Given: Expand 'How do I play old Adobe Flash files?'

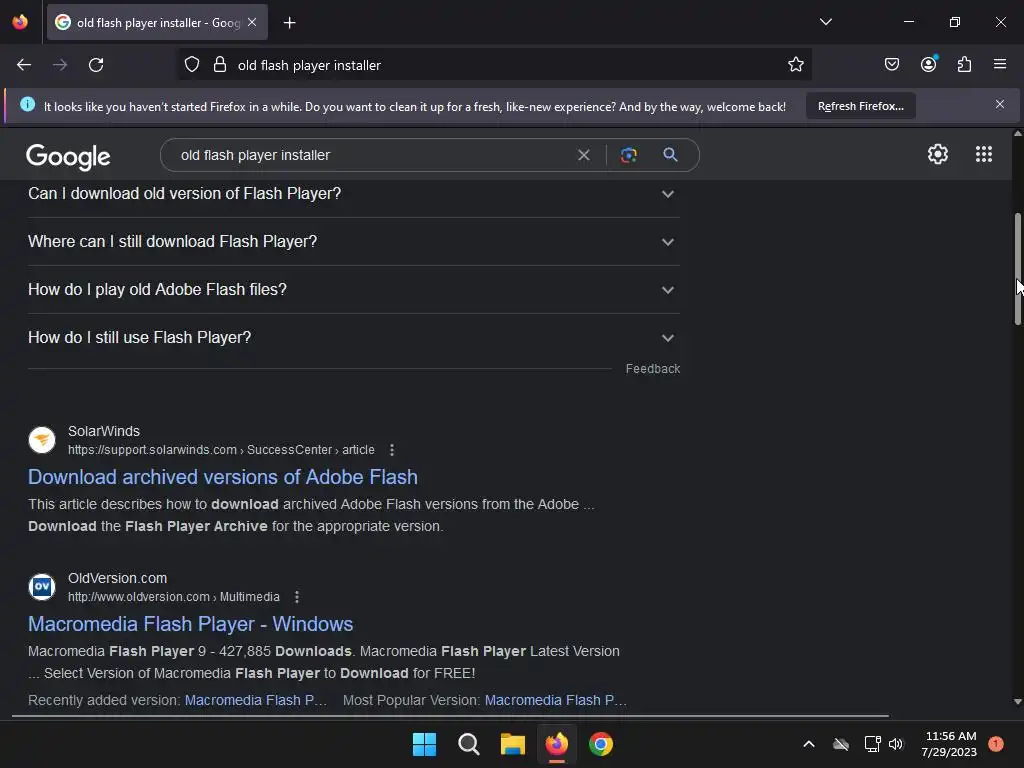Looking at the screenshot, I should [353, 289].
